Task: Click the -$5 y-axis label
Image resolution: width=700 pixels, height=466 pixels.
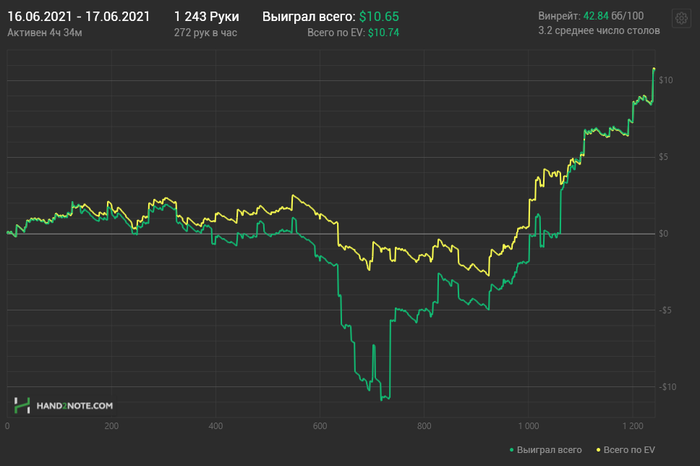Action: [x=665, y=310]
